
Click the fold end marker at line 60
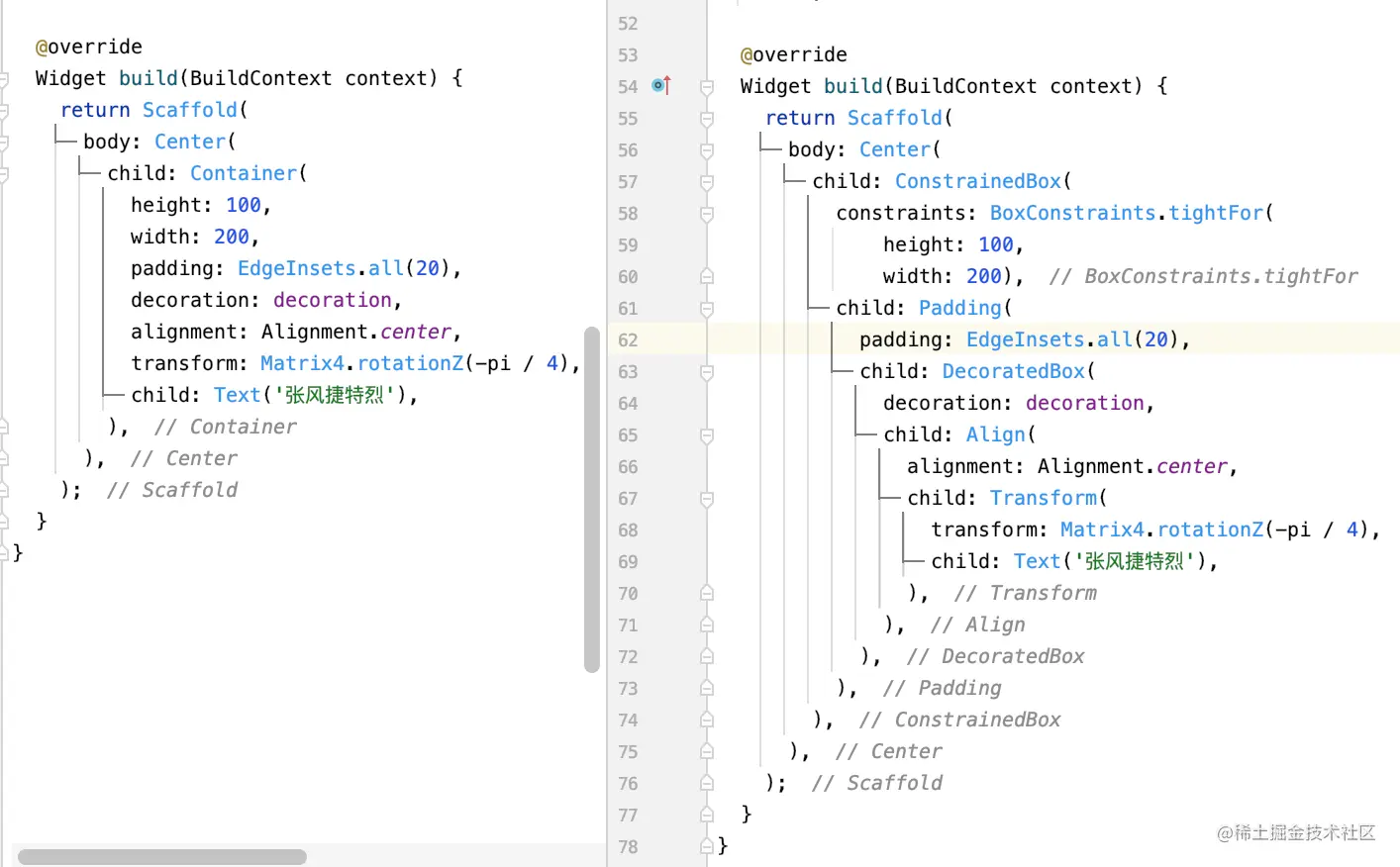[x=707, y=276]
